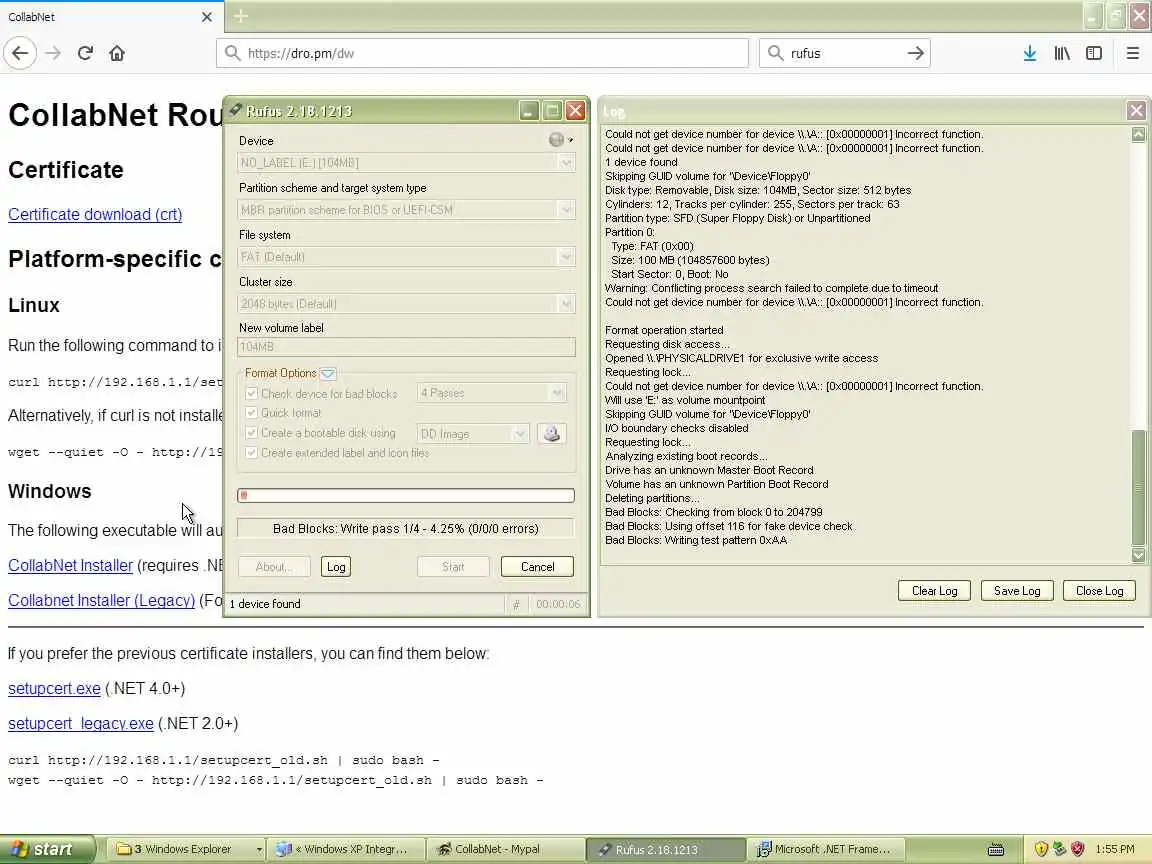
Task: Select the CollabNet browser tab
Action: [110, 17]
